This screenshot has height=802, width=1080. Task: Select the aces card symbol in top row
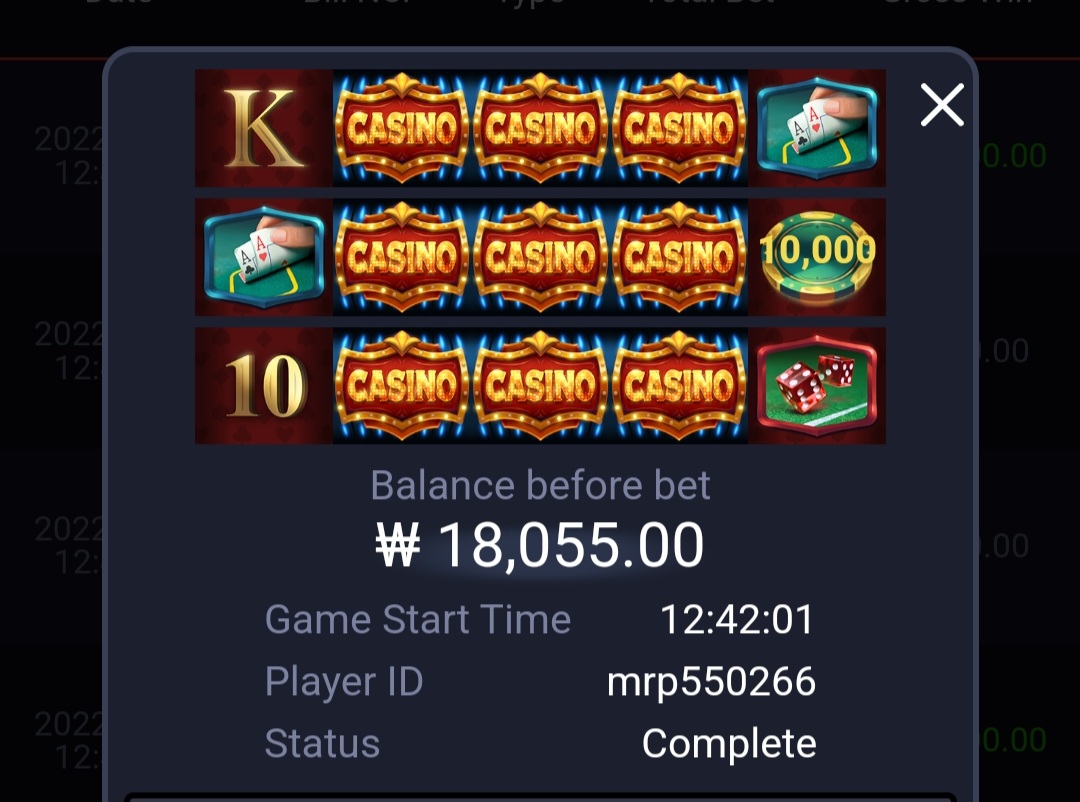coord(817,128)
